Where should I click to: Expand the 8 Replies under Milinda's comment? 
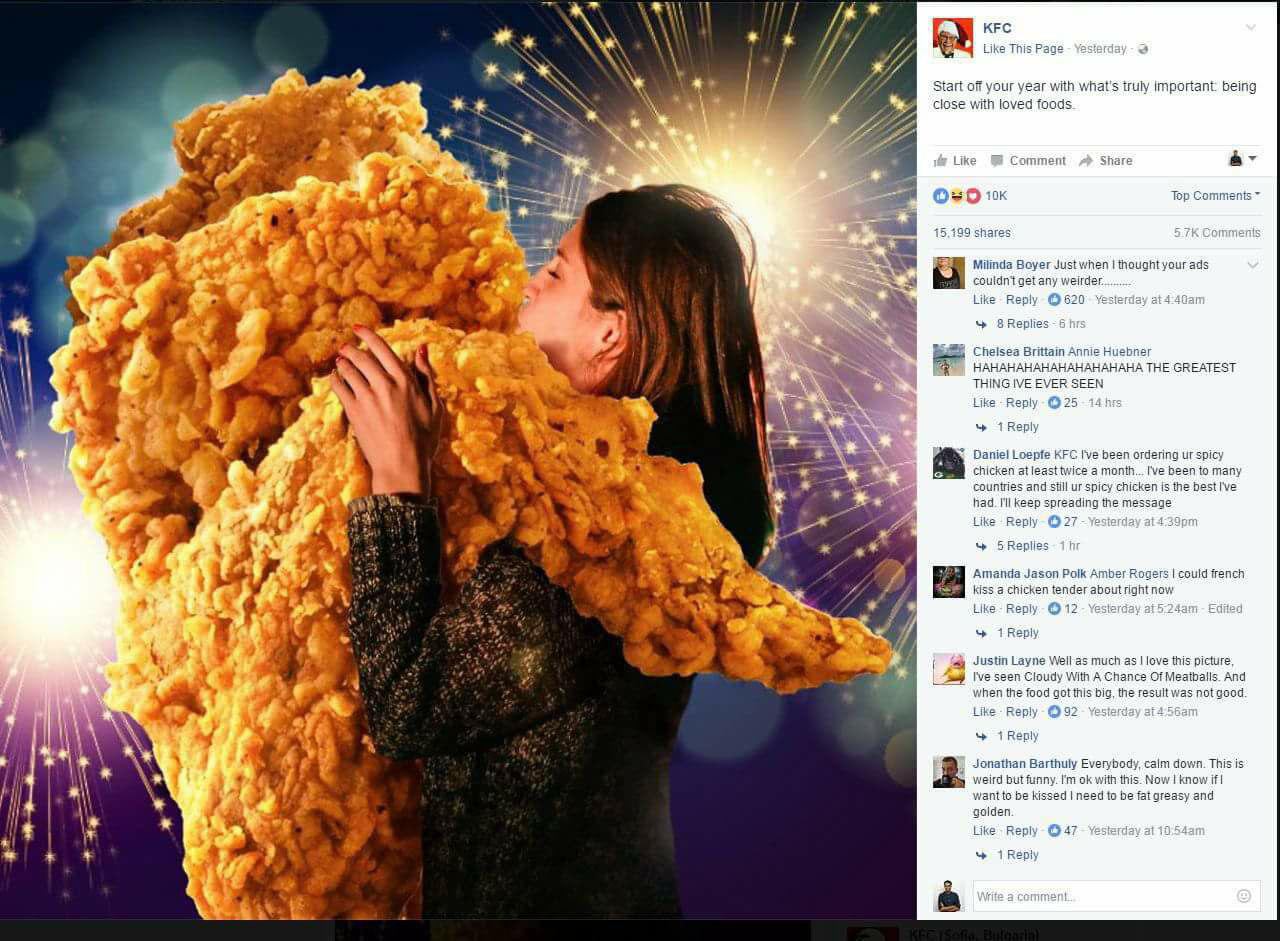click(1022, 324)
